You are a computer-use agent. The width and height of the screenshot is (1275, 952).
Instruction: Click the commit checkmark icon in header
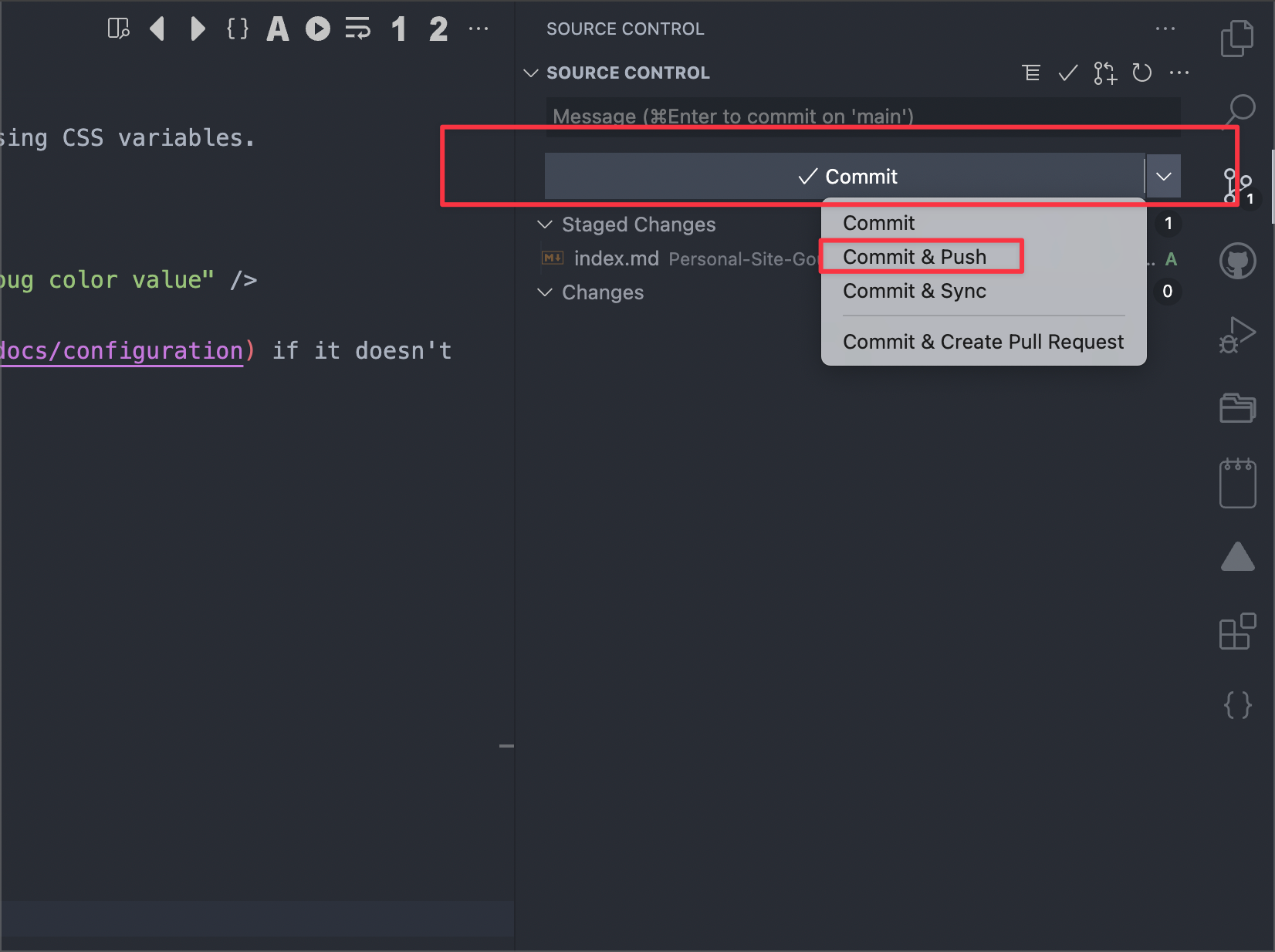click(x=1067, y=73)
